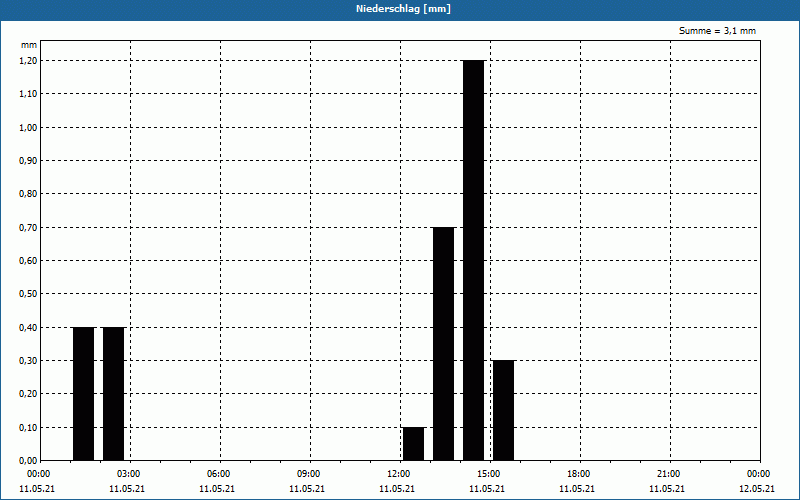Viewport: 800px width, 500px height.
Task: Select the first 0,40 mm bar after 01:00
Action: (84, 394)
